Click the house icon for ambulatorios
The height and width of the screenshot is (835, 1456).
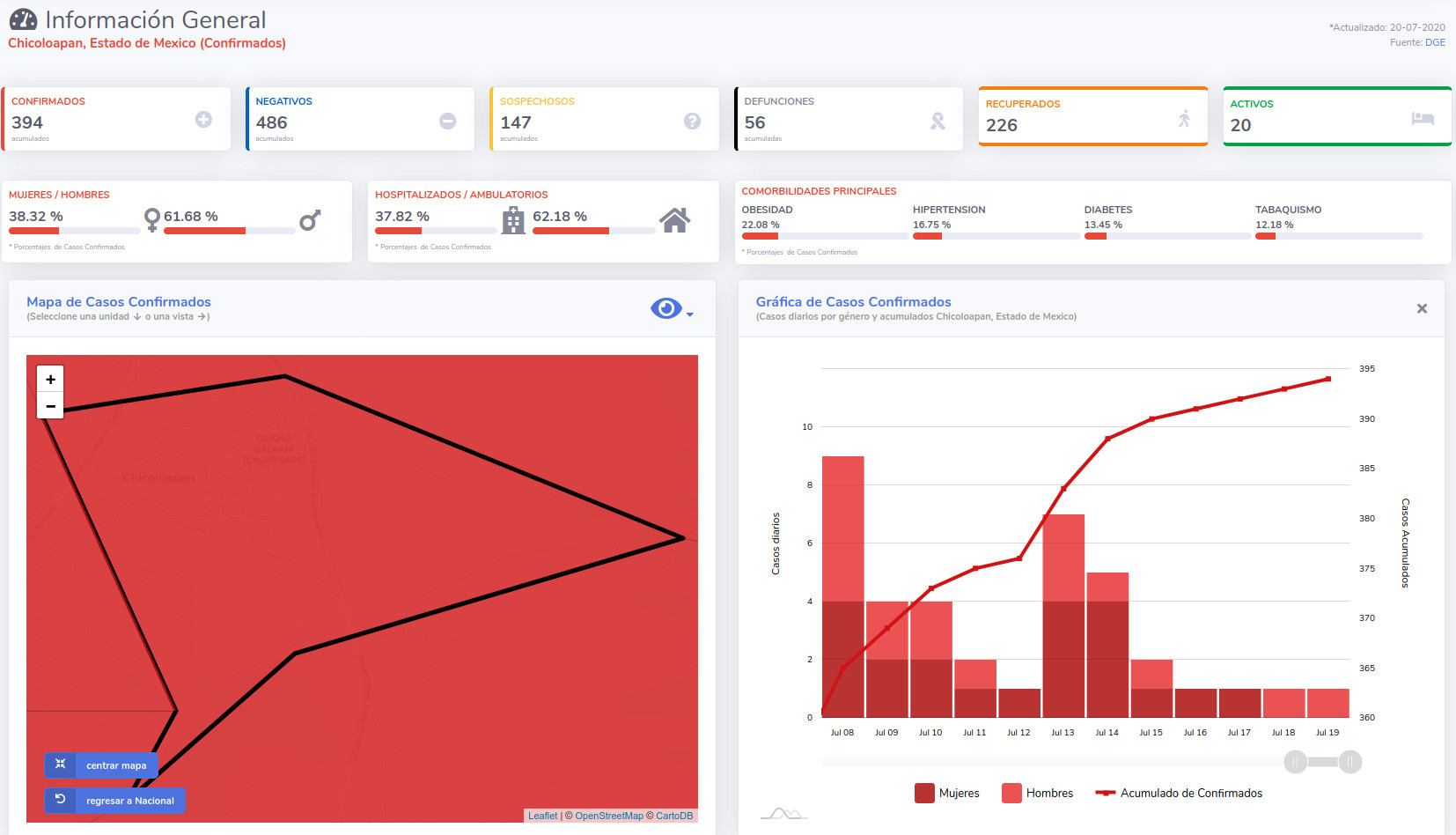click(x=675, y=220)
